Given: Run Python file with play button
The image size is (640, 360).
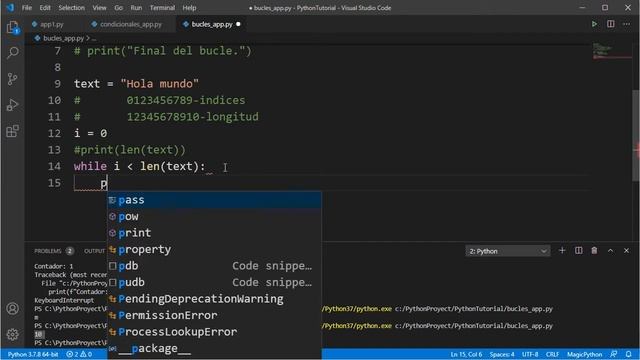Looking at the screenshot, I should 594,24.
